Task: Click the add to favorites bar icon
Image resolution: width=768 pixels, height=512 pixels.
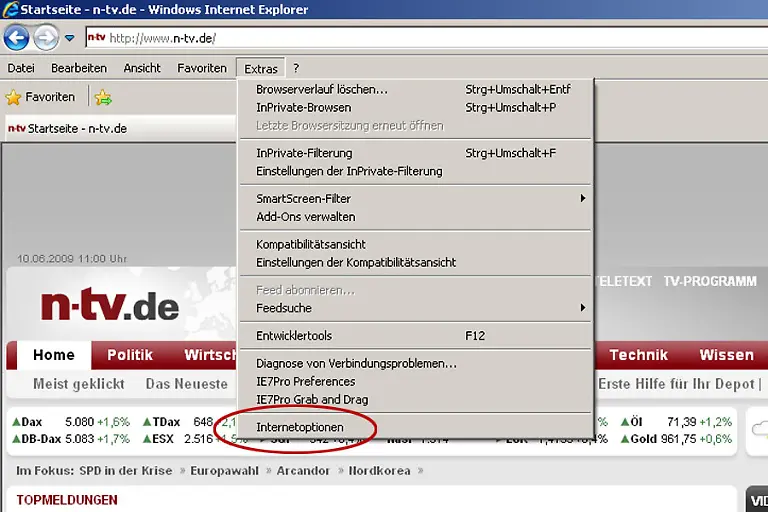Action: (x=103, y=97)
